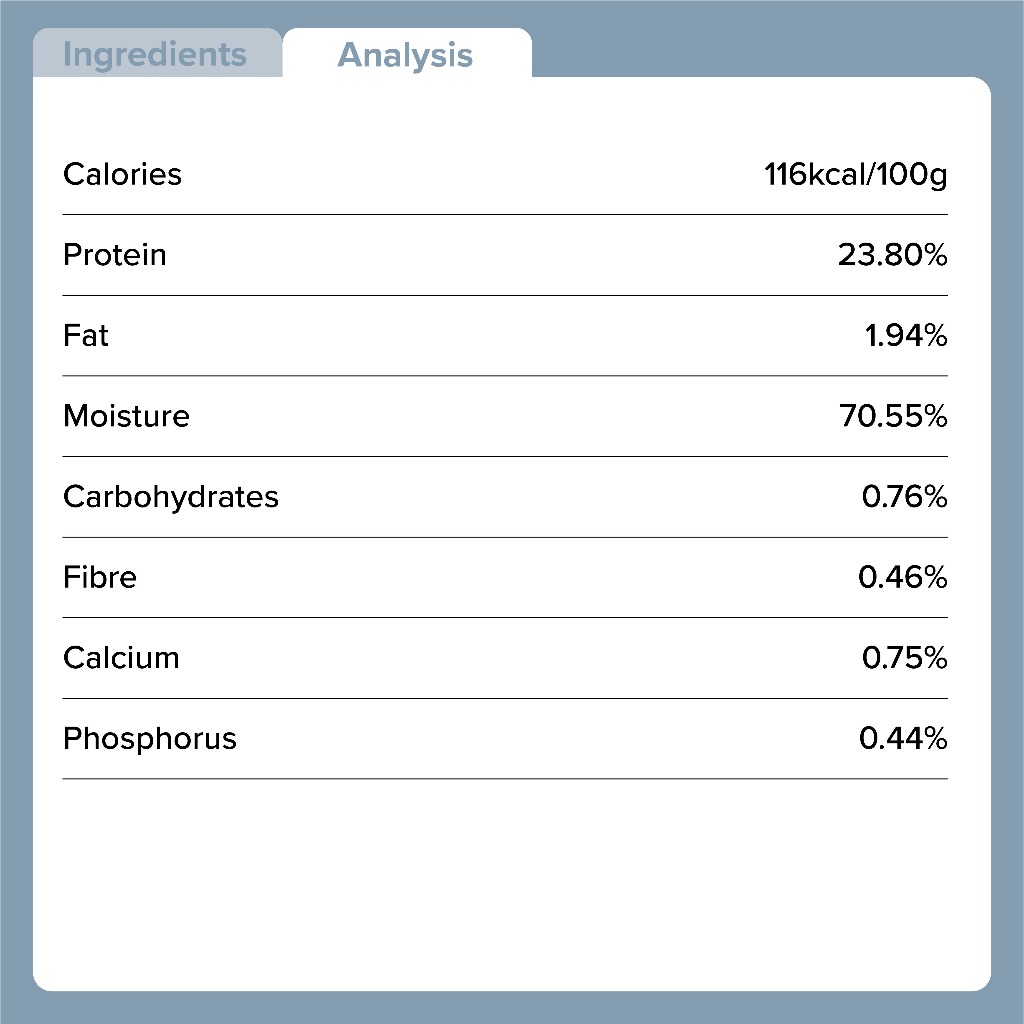
Task: Click the Fat row label
Action: point(86,335)
